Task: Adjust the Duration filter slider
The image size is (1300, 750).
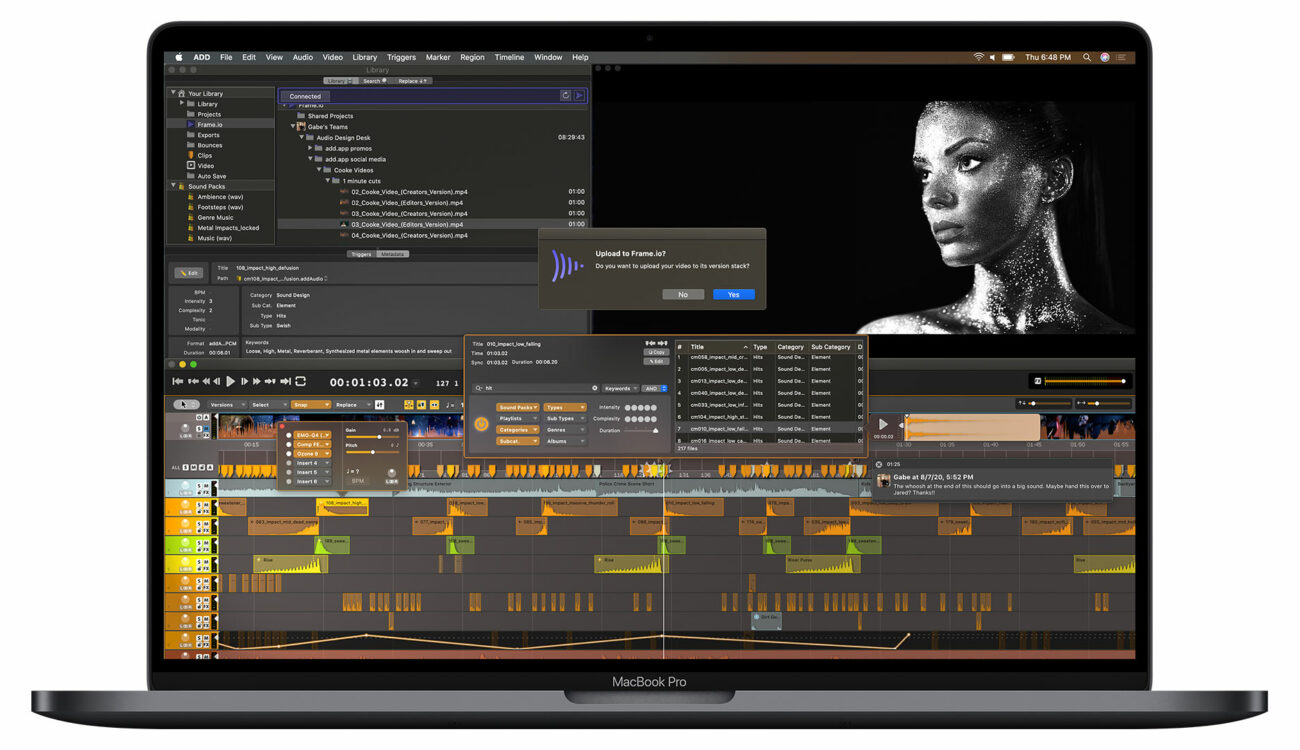Action: 641,430
